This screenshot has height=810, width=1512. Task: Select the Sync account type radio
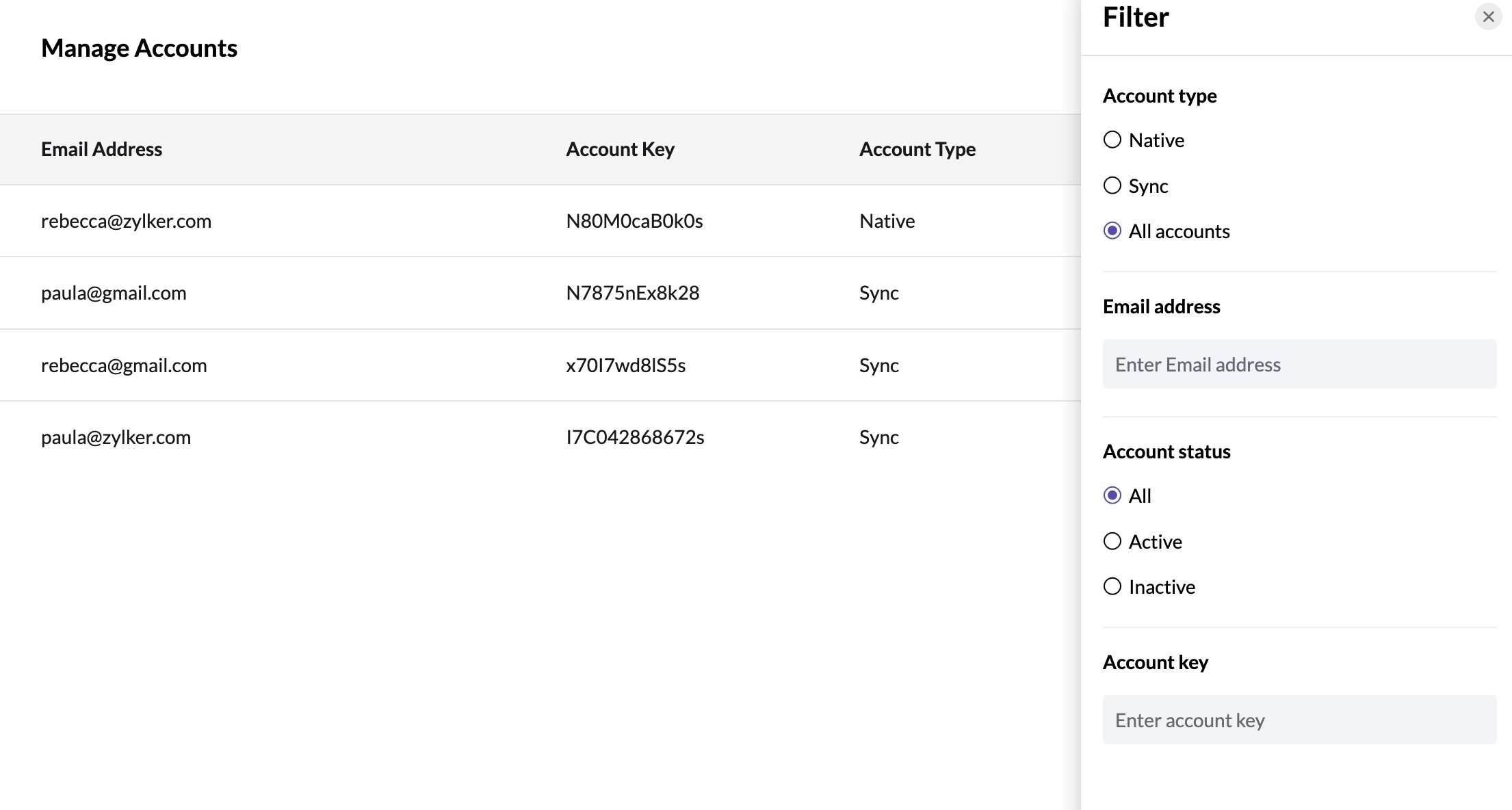point(1112,185)
